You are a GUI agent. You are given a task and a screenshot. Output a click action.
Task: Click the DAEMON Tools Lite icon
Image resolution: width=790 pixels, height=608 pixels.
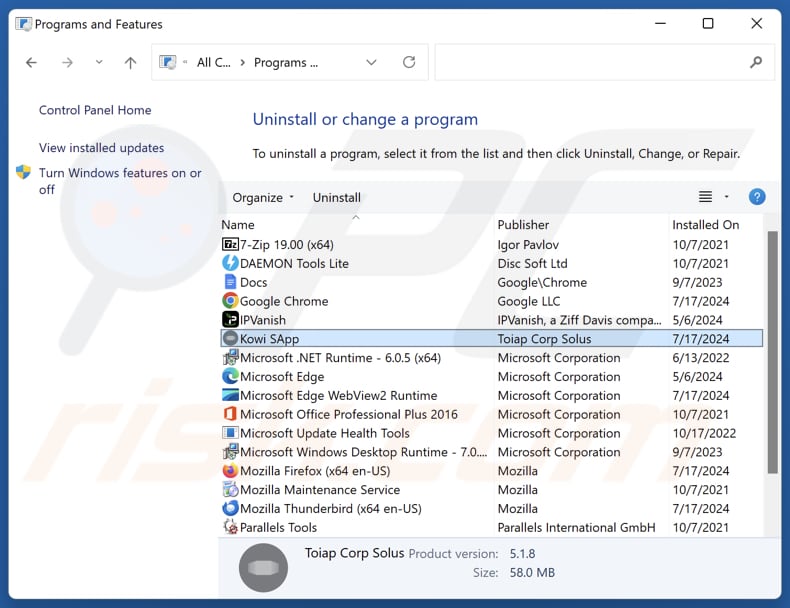230,263
